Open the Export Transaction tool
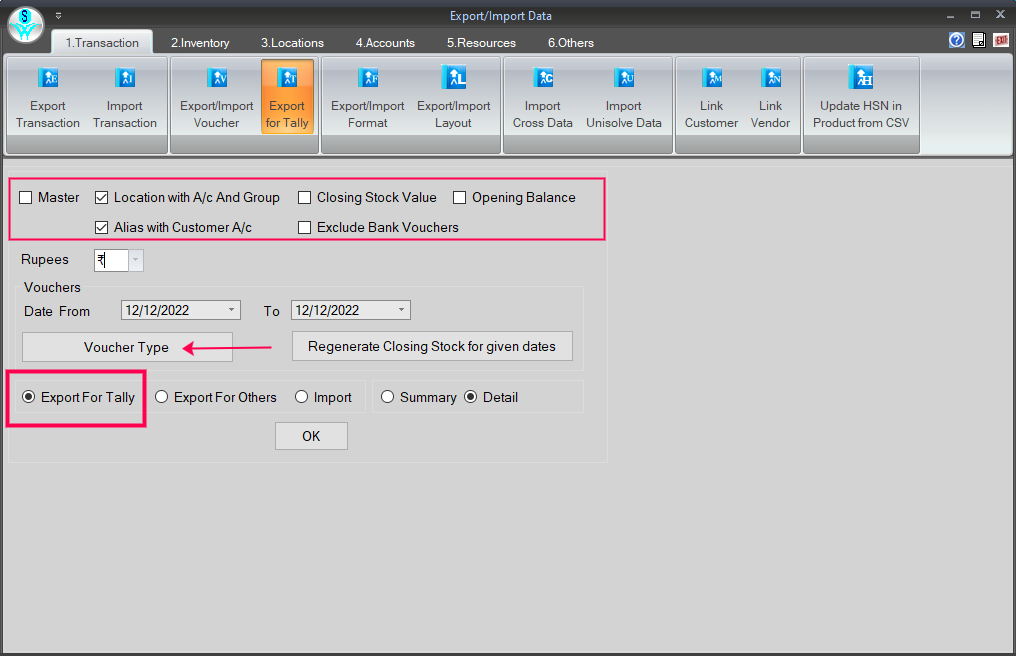The width and height of the screenshot is (1016, 656). click(48, 97)
